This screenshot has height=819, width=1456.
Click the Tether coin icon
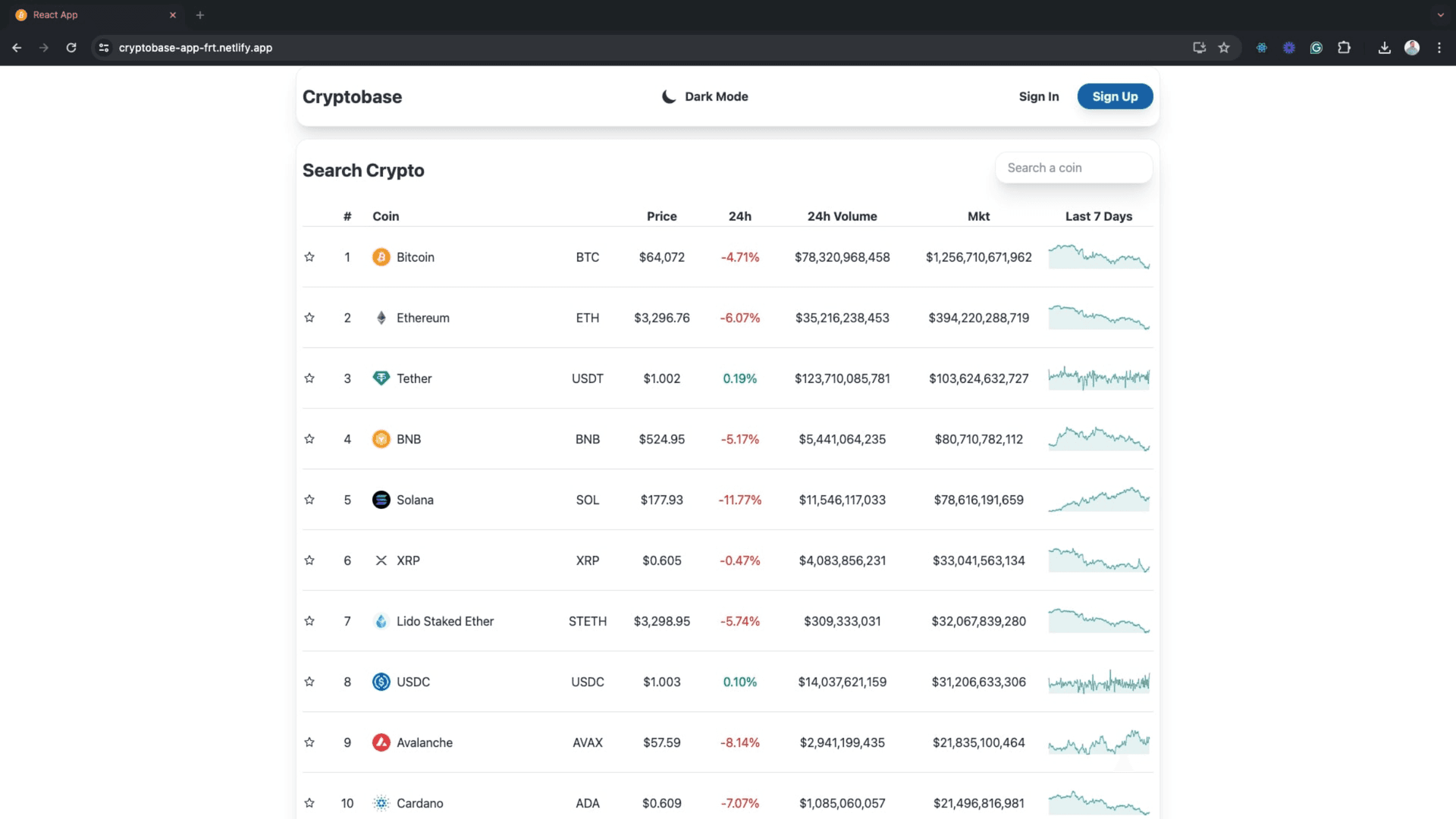[381, 378]
